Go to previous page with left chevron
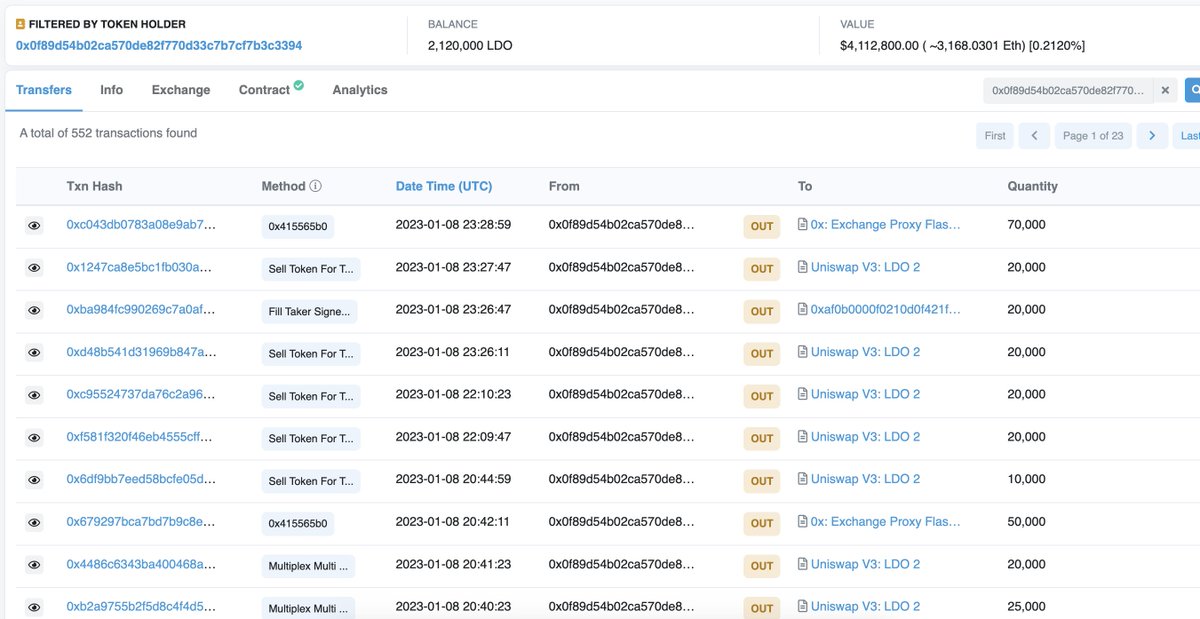This screenshot has width=1200, height=619. (x=1035, y=136)
